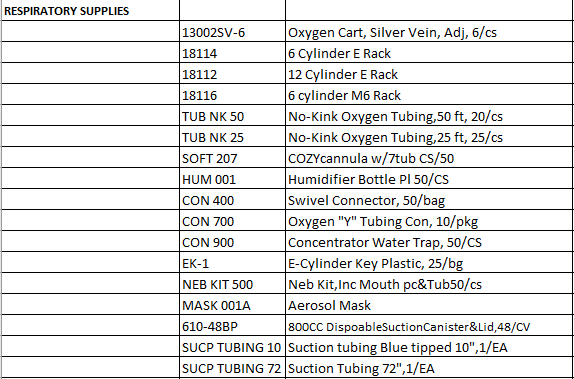Click the 800CC Disposable Suction Canister cell
574x379 pixels.
click(x=430, y=325)
